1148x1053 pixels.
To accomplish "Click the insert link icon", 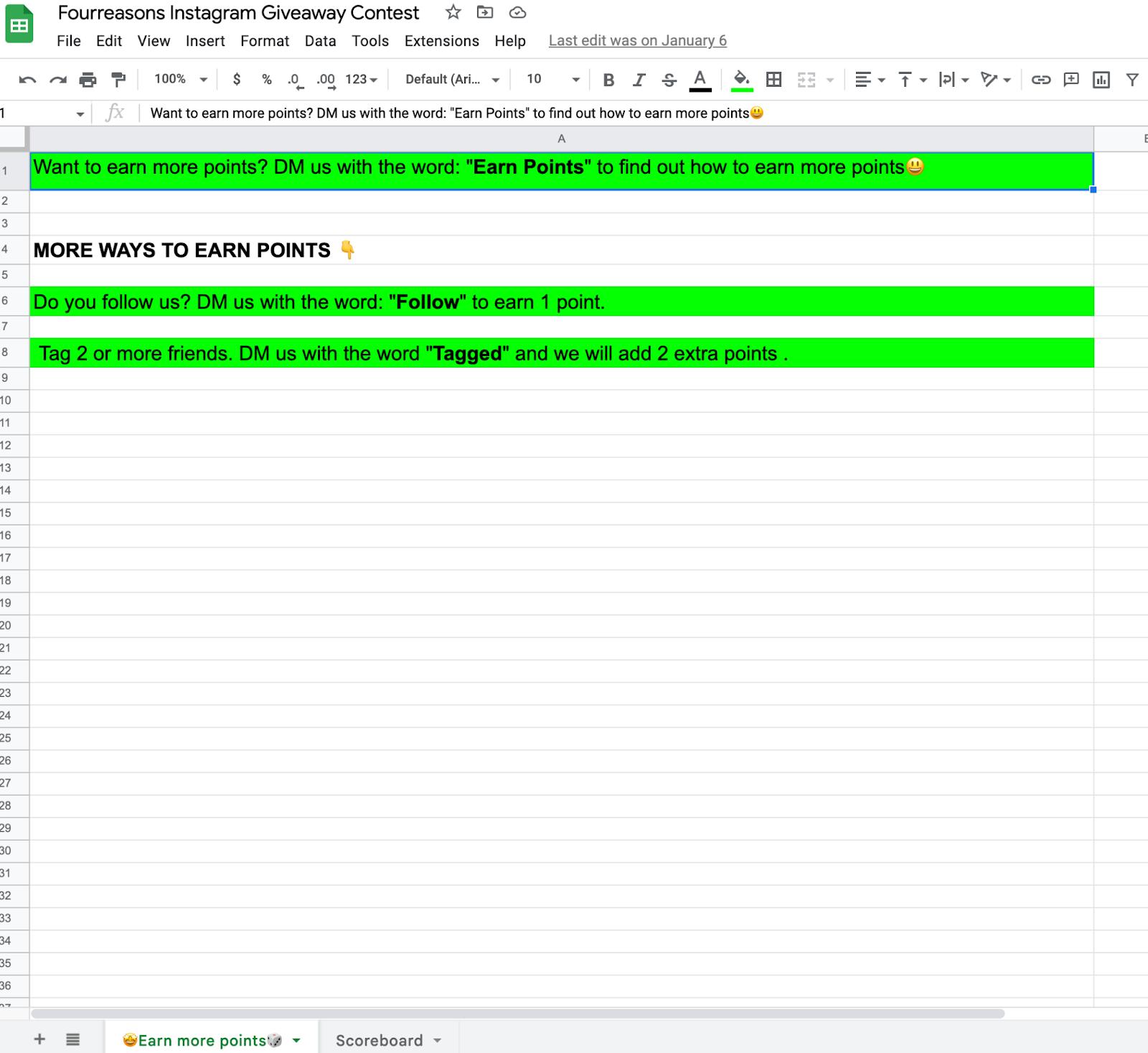I will (1040, 80).
